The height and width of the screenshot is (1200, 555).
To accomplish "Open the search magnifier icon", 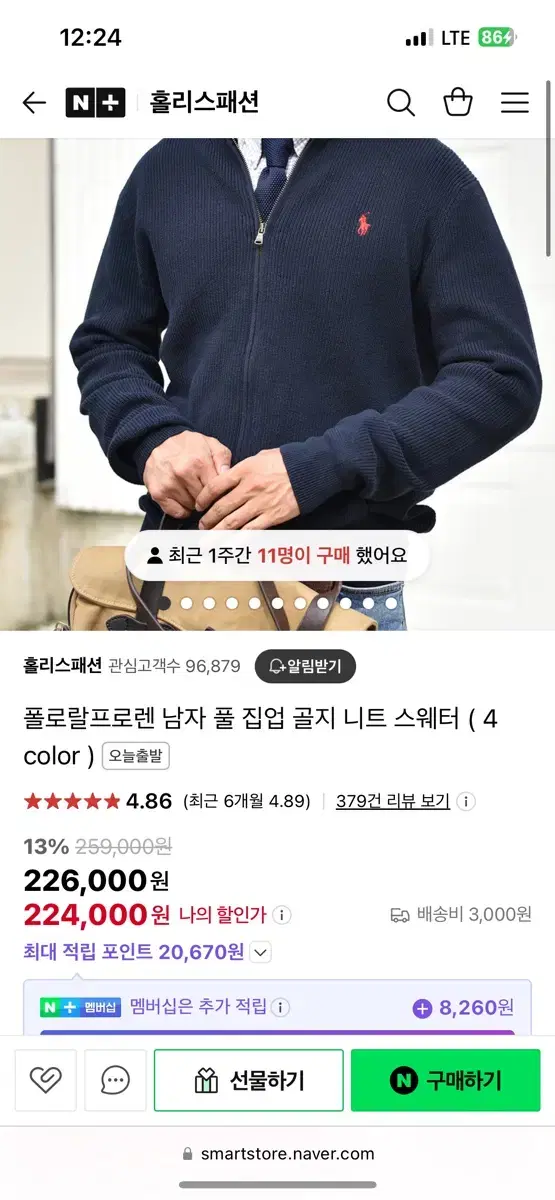I will [x=401, y=102].
